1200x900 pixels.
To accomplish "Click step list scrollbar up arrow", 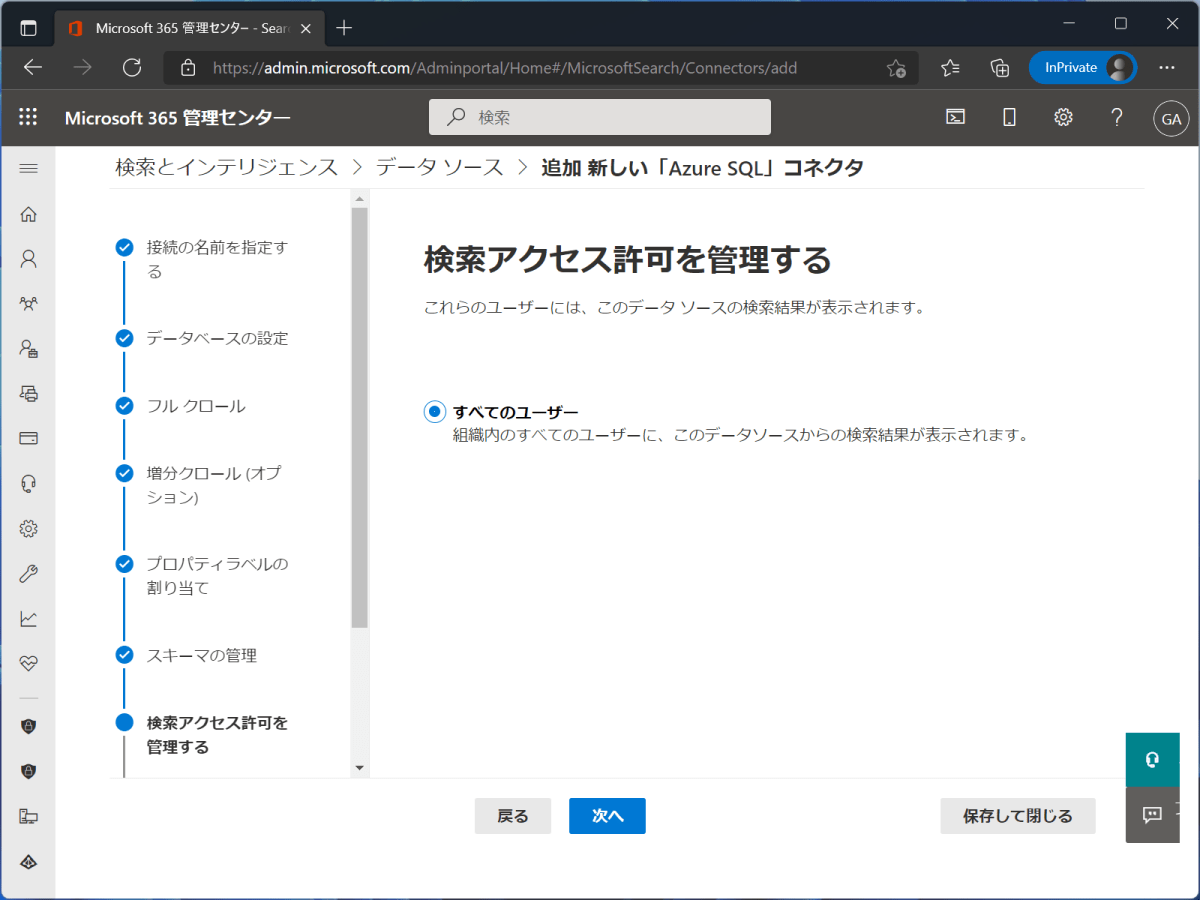I will click(x=360, y=199).
